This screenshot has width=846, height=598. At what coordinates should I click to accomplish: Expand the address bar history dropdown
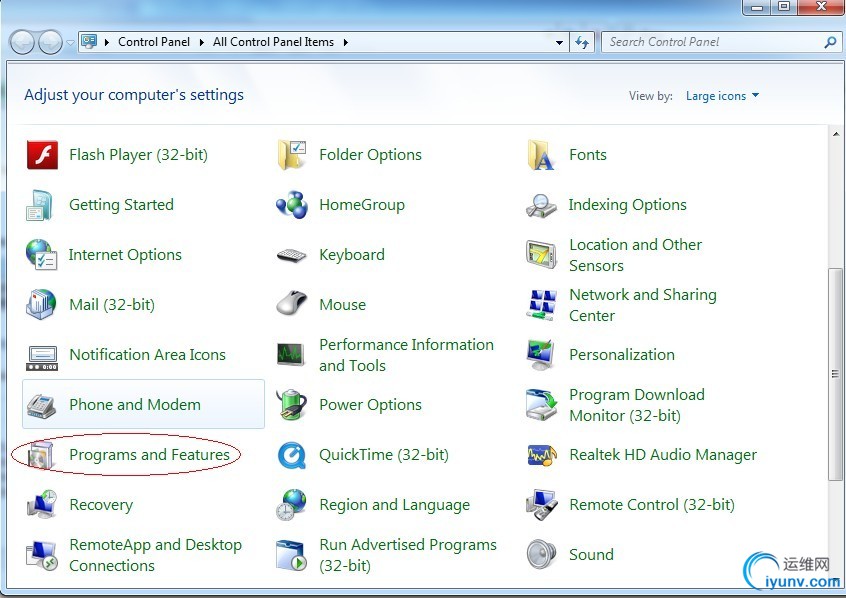(x=559, y=42)
